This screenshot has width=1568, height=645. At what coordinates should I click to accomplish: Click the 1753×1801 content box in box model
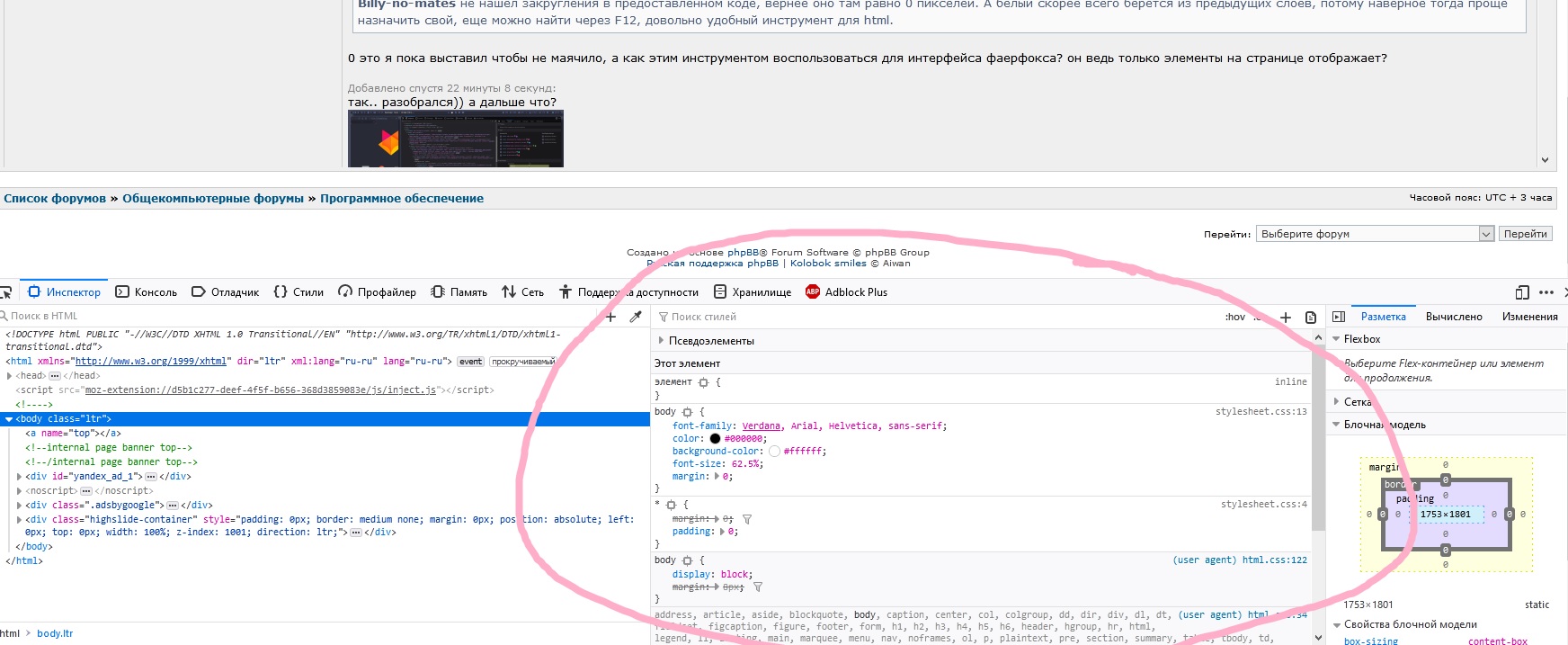pyautogui.click(x=1446, y=515)
